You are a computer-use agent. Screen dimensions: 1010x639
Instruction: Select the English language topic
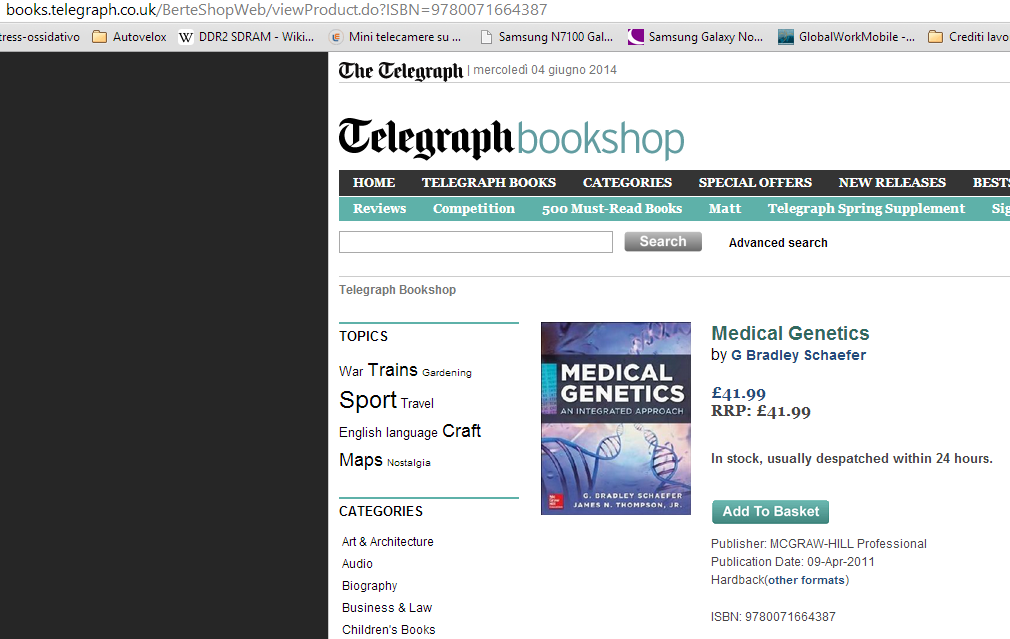click(388, 432)
